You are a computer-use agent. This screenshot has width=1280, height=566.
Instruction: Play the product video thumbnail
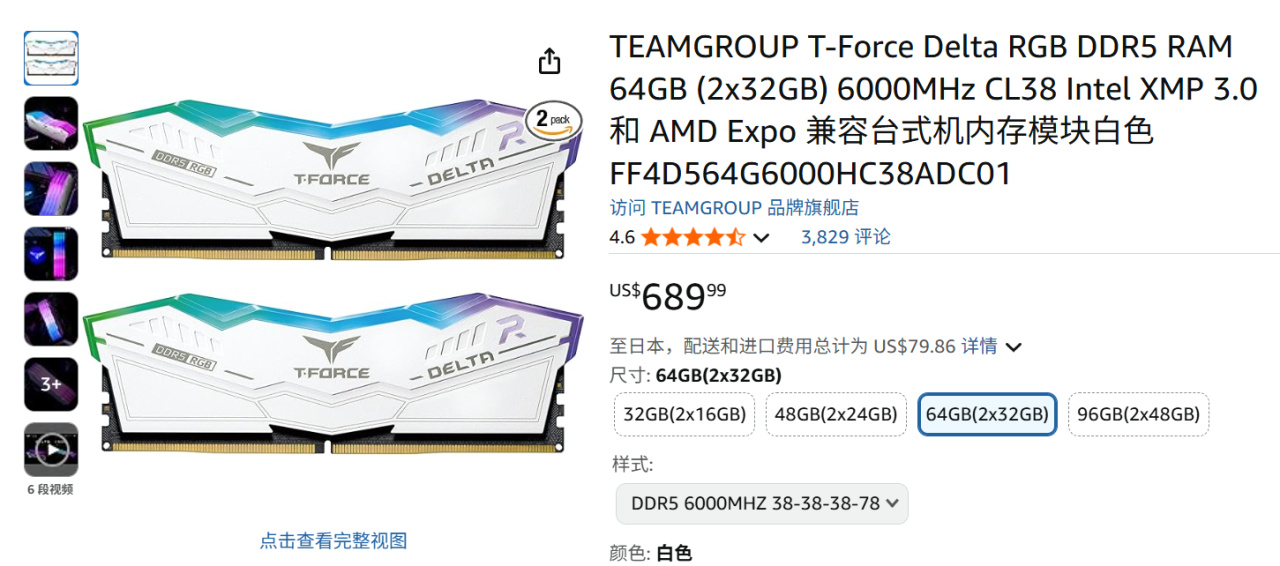pyautogui.click(x=51, y=449)
